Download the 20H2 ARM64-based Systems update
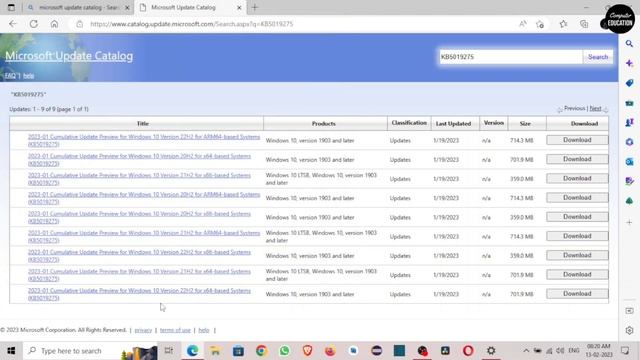 (577, 198)
